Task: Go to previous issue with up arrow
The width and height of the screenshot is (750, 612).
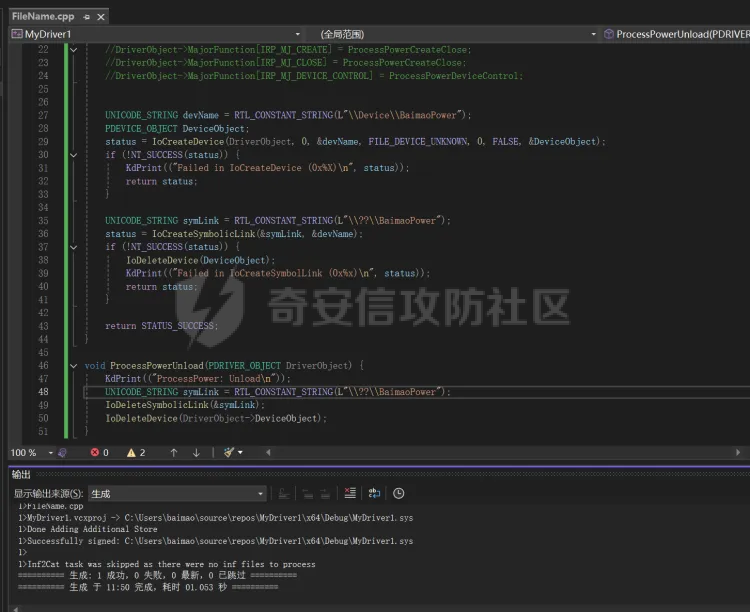Action: click(x=174, y=453)
